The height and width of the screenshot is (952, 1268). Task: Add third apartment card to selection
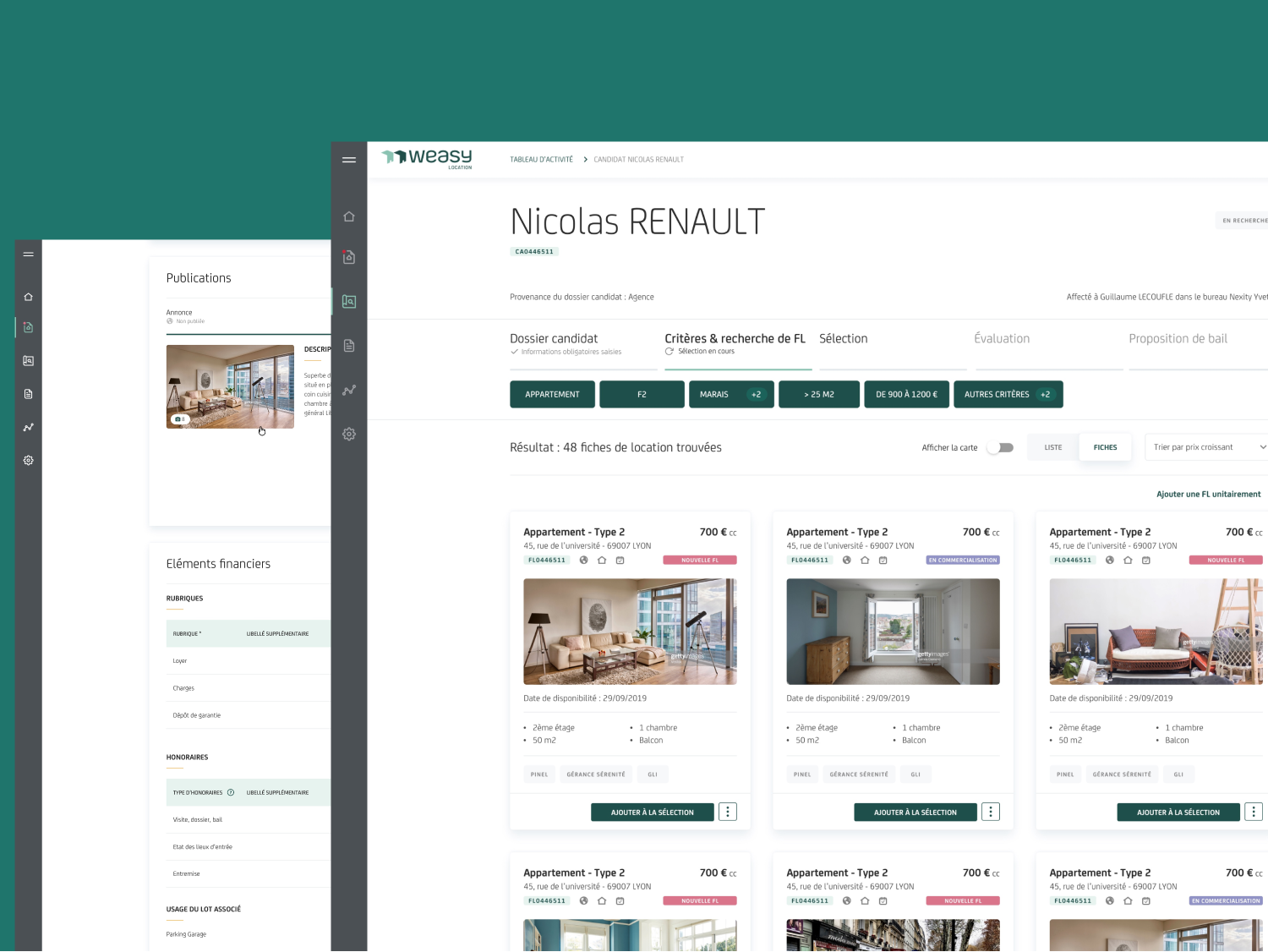click(1178, 812)
